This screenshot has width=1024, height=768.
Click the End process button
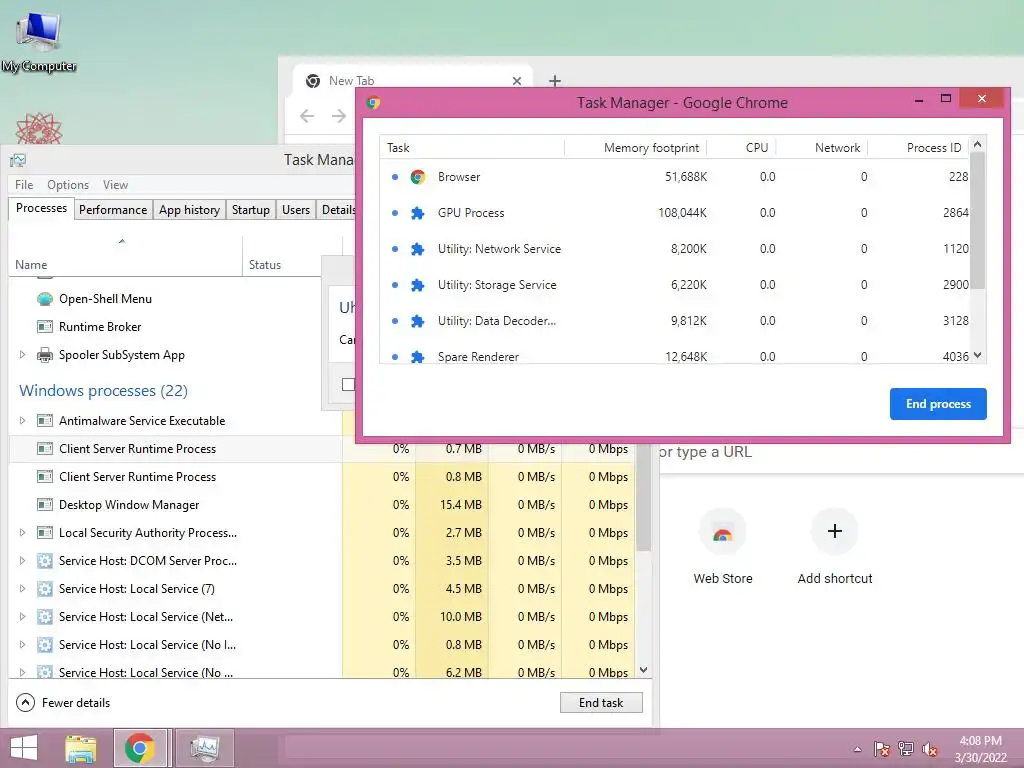pyautogui.click(x=938, y=404)
